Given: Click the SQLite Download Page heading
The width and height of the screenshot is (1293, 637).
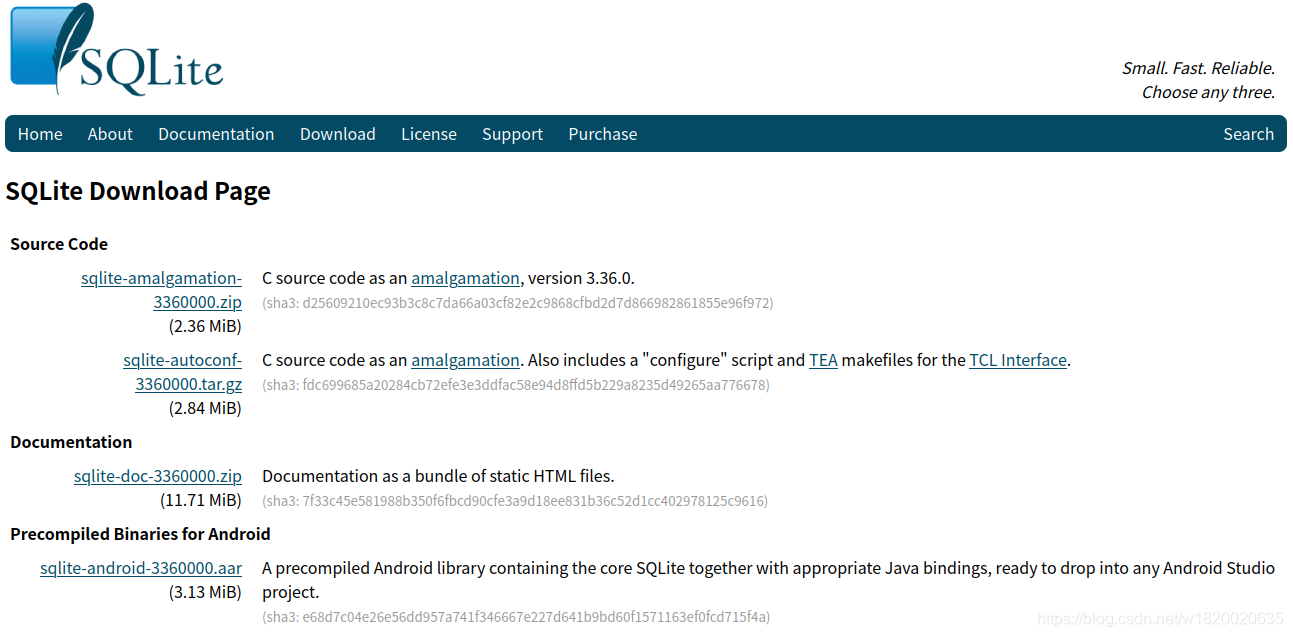Looking at the screenshot, I should tap(138, 191).
